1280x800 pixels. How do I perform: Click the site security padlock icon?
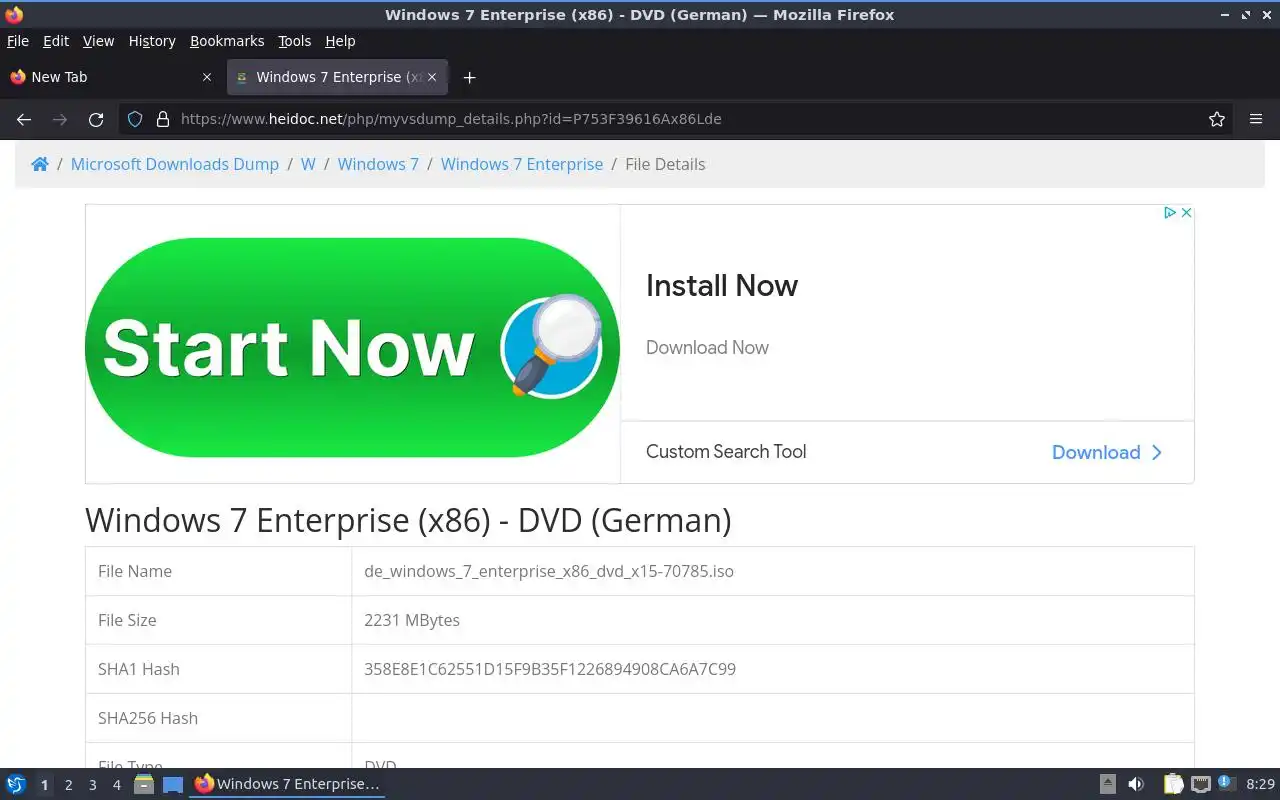pos(163,119)
